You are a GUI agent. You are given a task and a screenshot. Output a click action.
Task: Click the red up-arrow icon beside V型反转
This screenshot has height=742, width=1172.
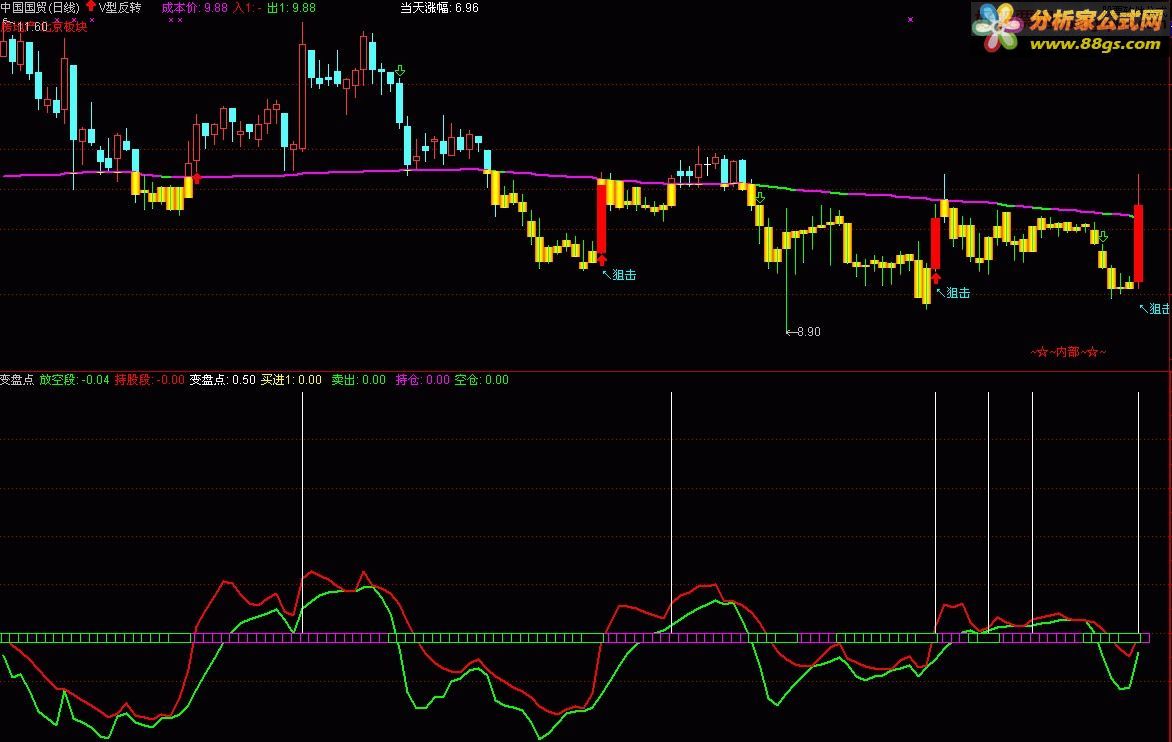[x=90, y=7]
